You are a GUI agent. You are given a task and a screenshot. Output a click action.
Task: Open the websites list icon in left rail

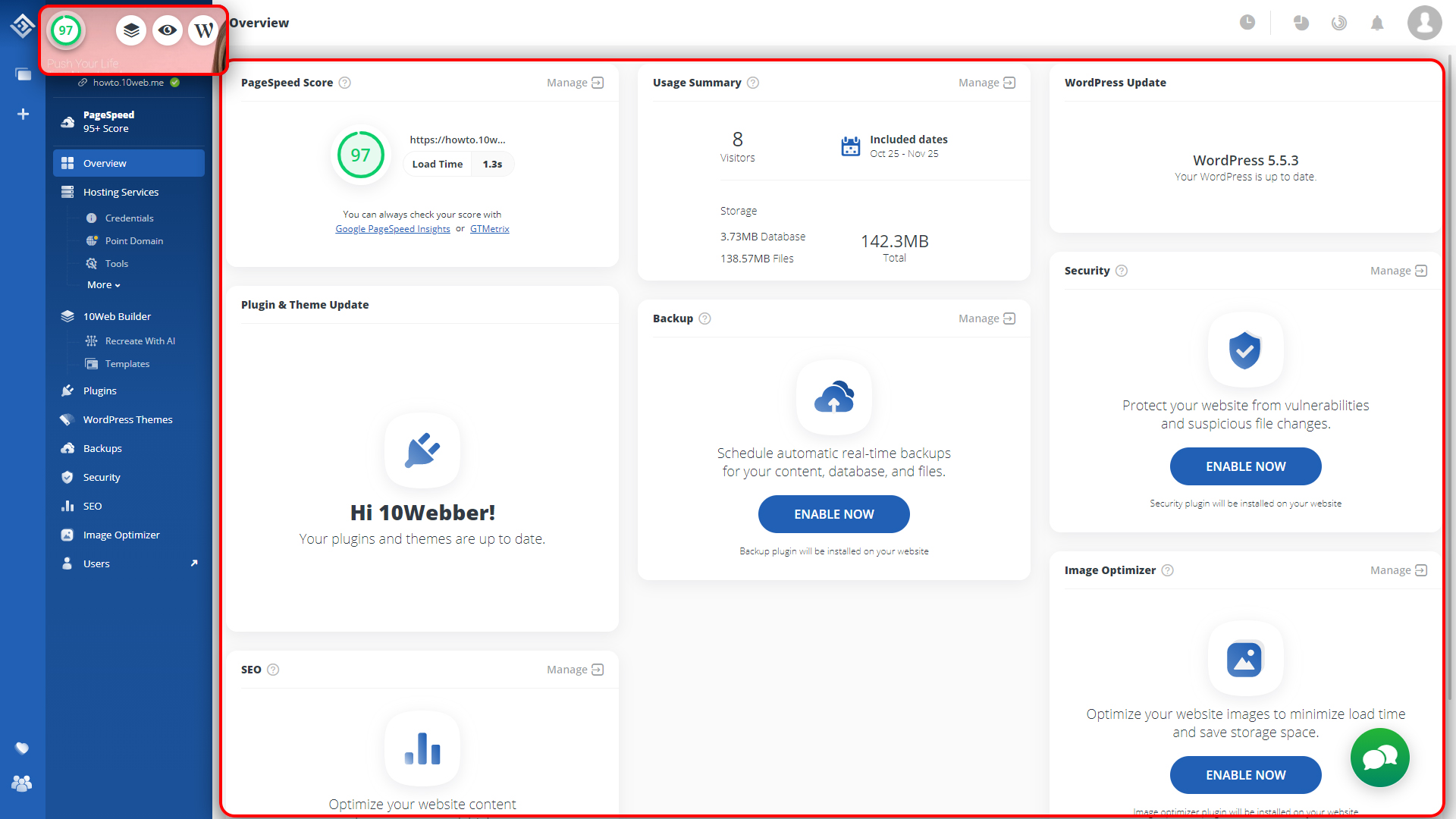point(23,74)
